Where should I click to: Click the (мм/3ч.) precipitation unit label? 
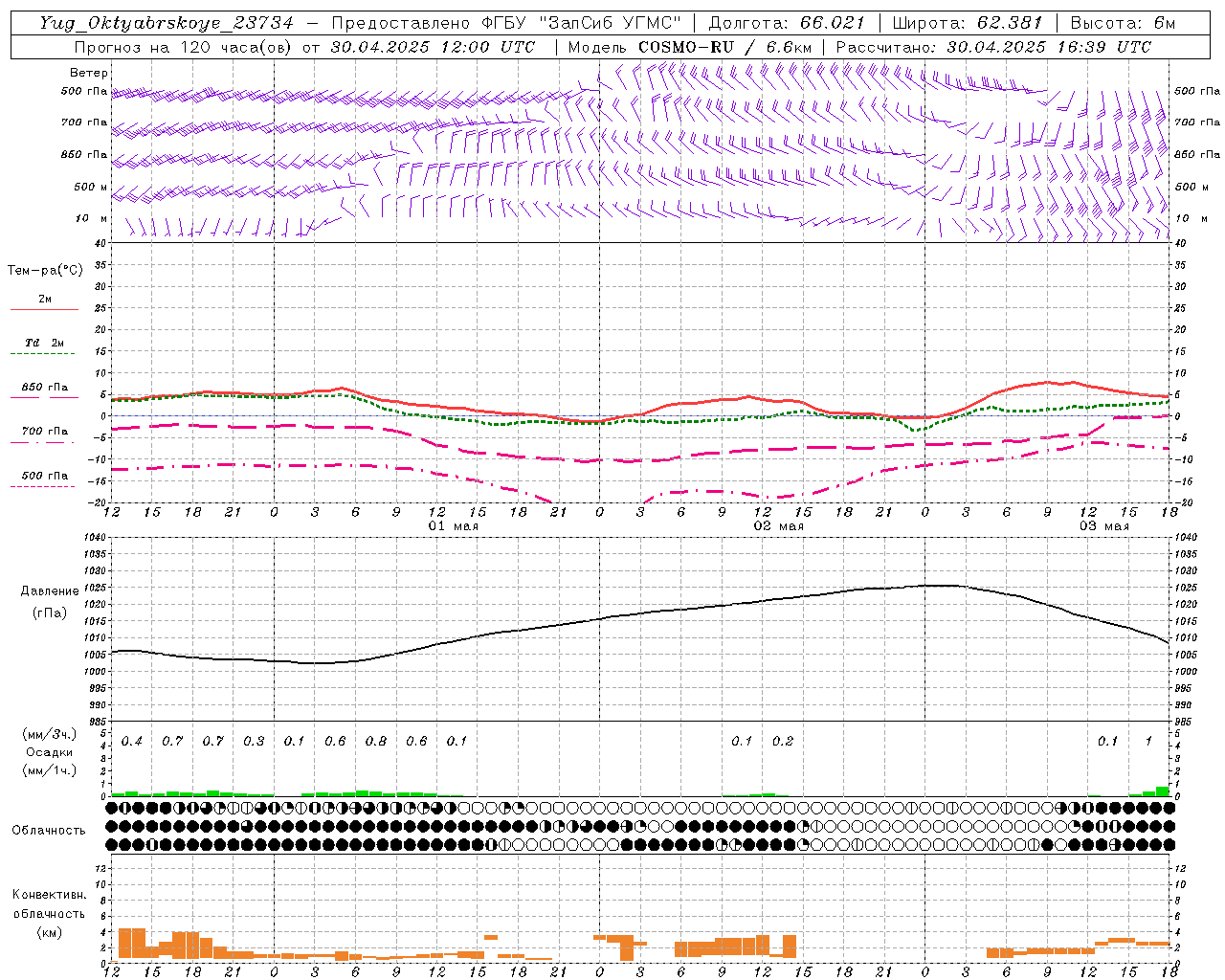(x=50, y=734)
